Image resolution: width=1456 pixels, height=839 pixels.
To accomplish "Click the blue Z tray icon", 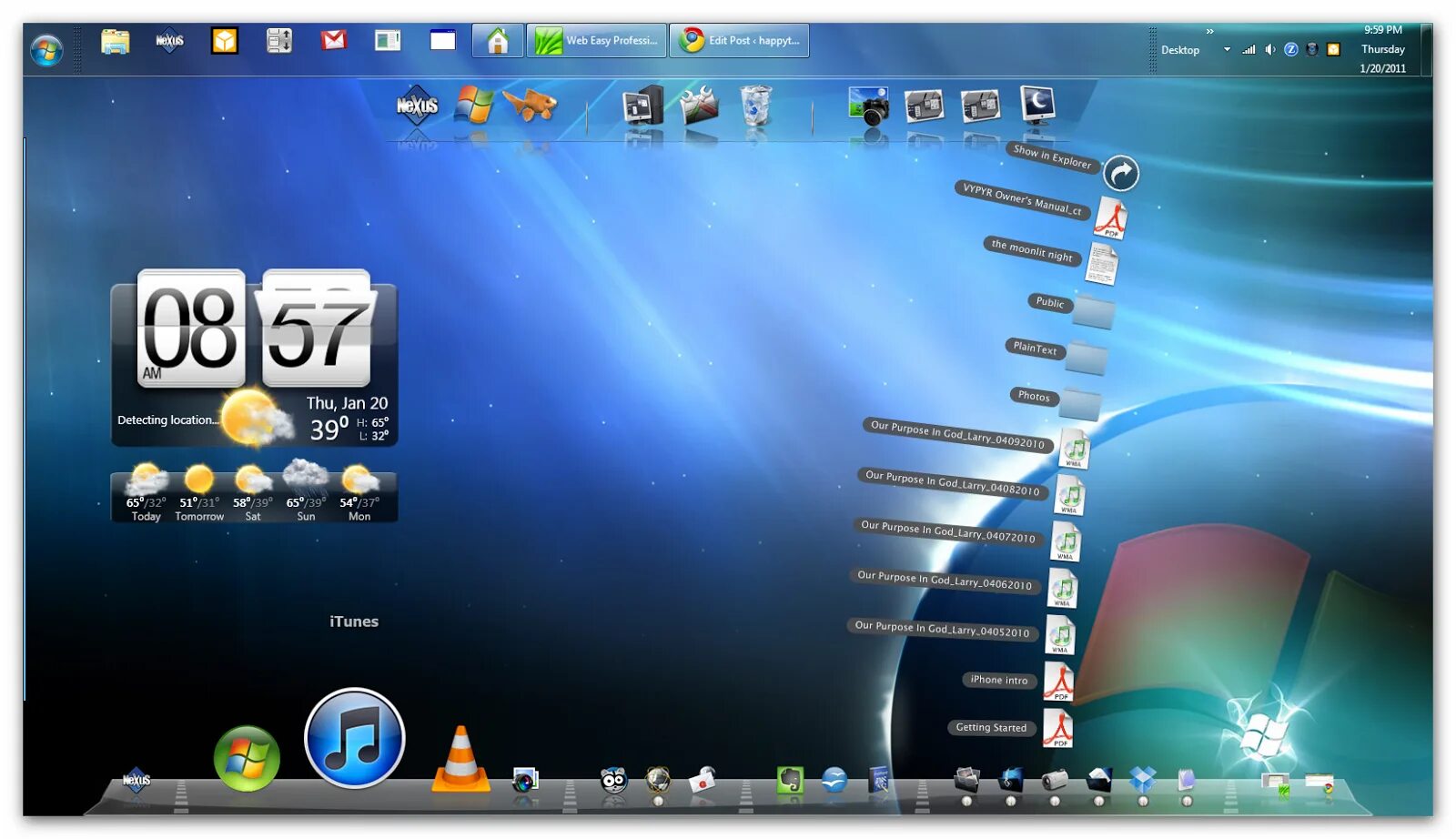I will coord(1291,50).
